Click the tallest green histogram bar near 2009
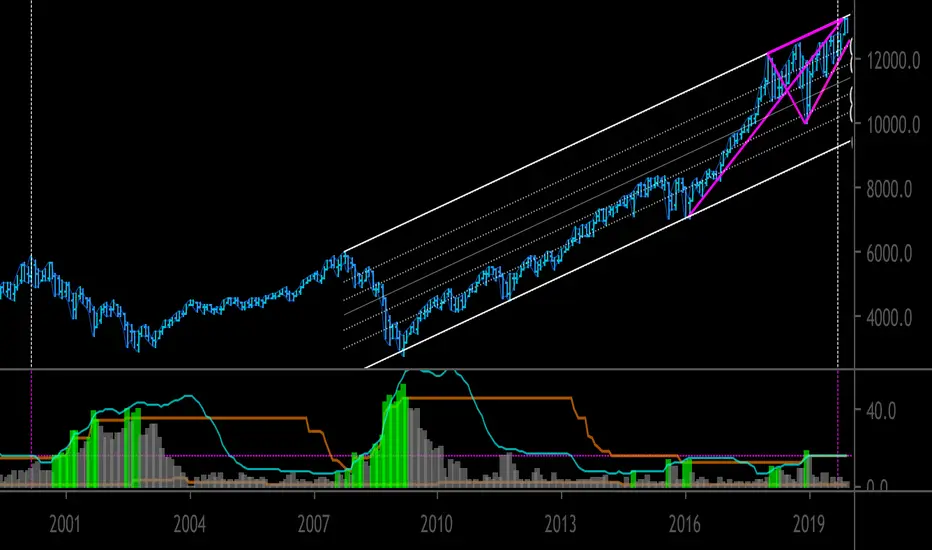This screenshot has height=550, width=932. point(403,436)
